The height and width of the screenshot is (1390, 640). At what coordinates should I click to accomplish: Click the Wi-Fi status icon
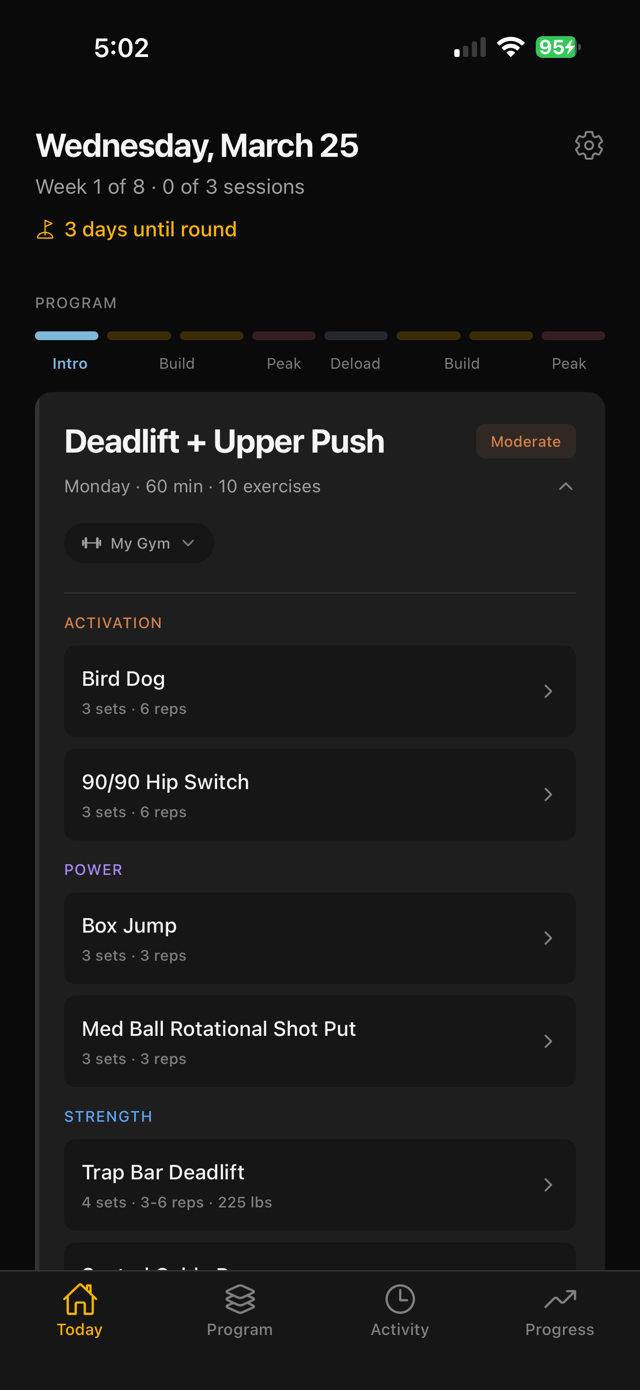coord(511,46)
